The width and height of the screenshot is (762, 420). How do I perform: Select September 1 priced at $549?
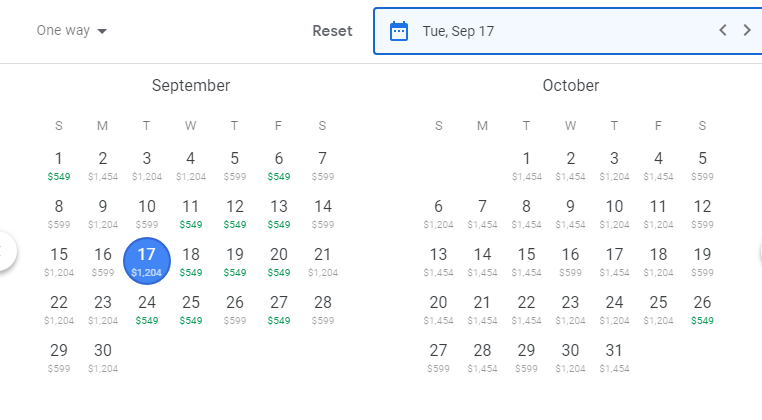click(59, 164)
